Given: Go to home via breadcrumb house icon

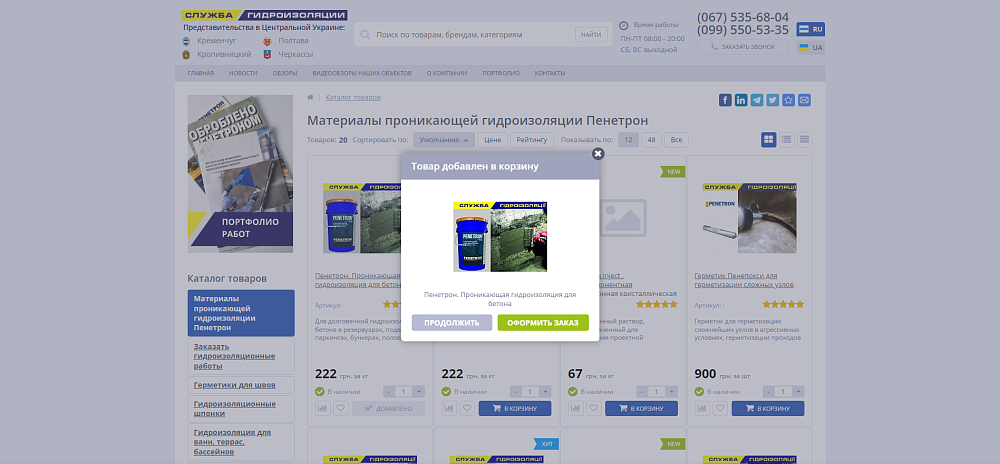Looking at the screenshot, I should pos(311,98).
